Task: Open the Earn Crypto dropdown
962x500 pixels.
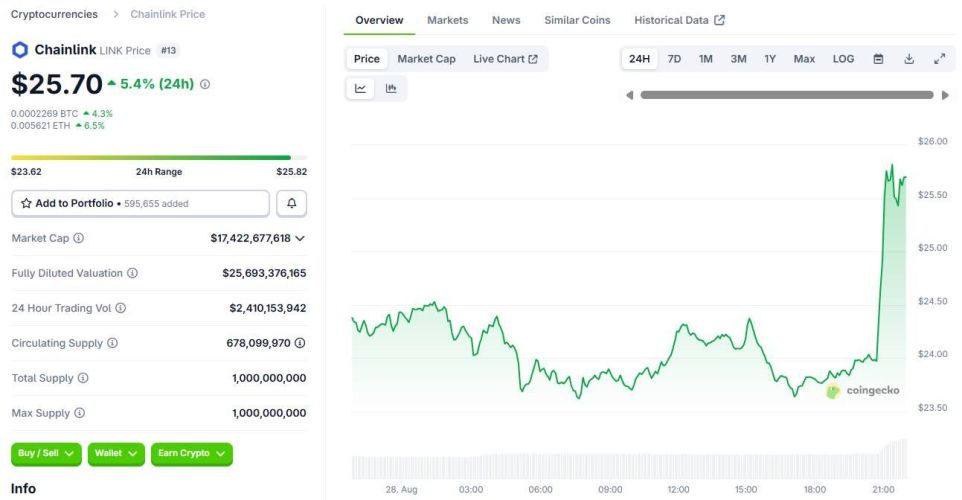Action: [x=192, y=453]
